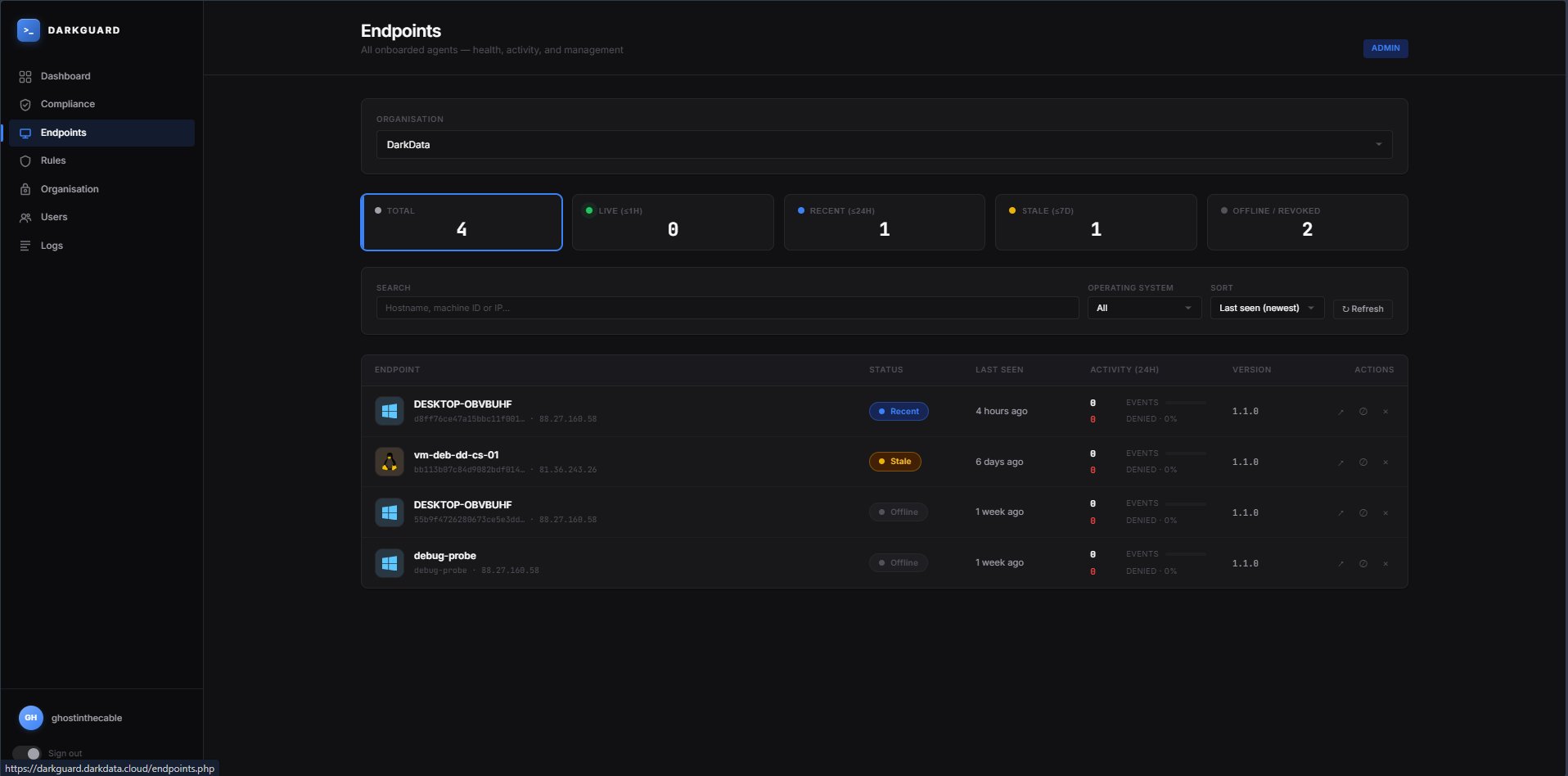Image resolution: width=1568 pixels, height=776 pixels.
Task: Click events activity bar for Recent DESKTOP-OBVBUHF
Action: (x=1186, y=402)
